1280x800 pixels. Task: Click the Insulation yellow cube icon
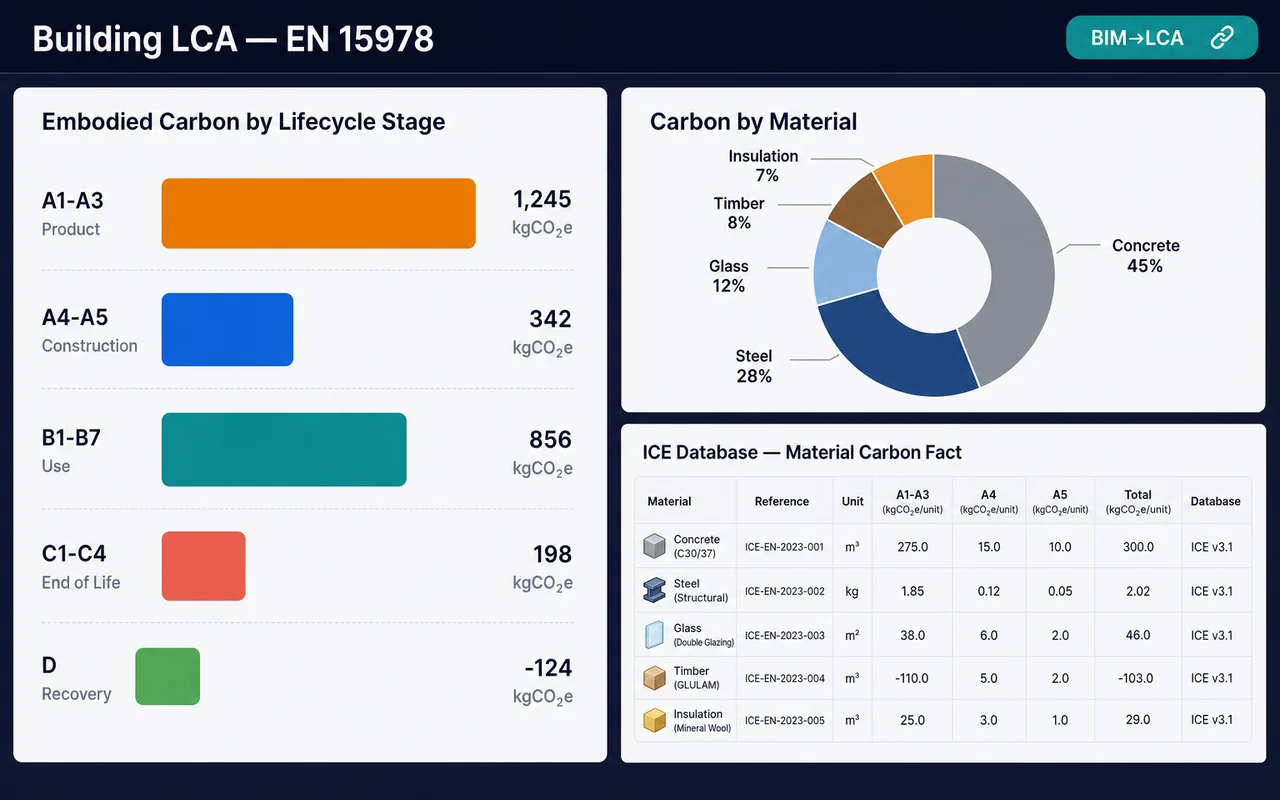coord(654,720)
